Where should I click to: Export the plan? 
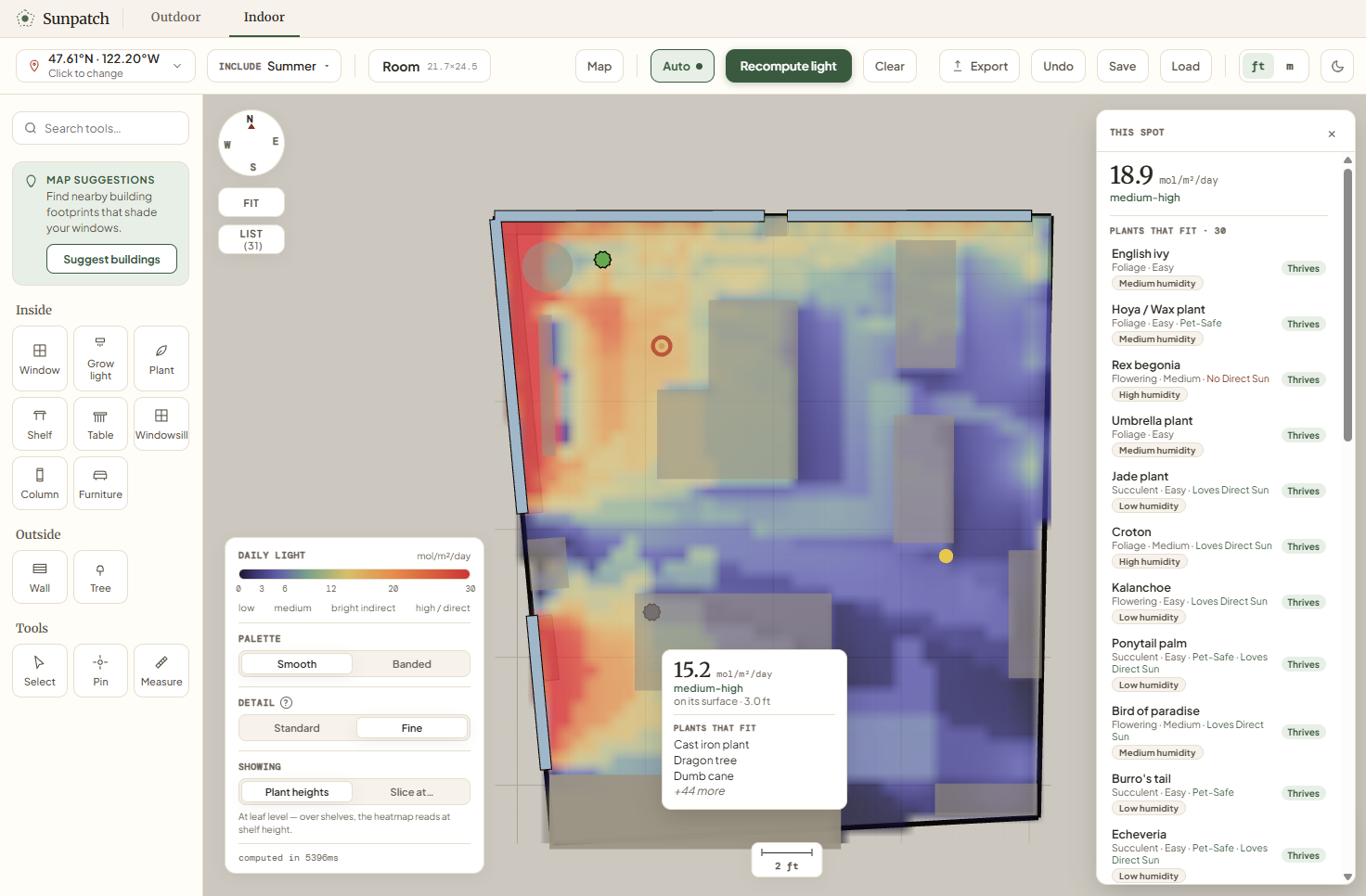pos(980,66)
